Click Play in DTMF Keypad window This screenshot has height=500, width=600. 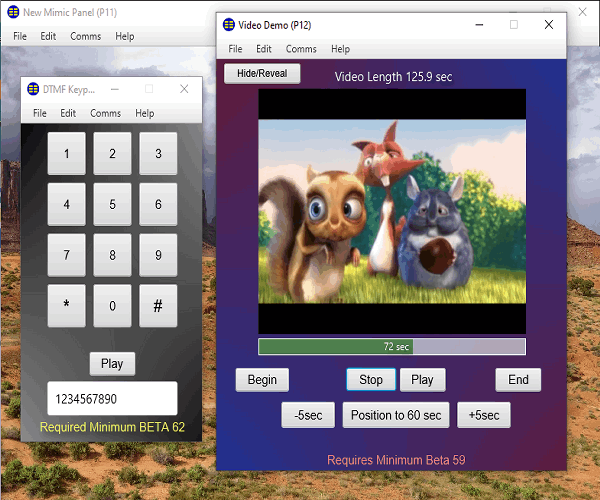pos(112,363)
